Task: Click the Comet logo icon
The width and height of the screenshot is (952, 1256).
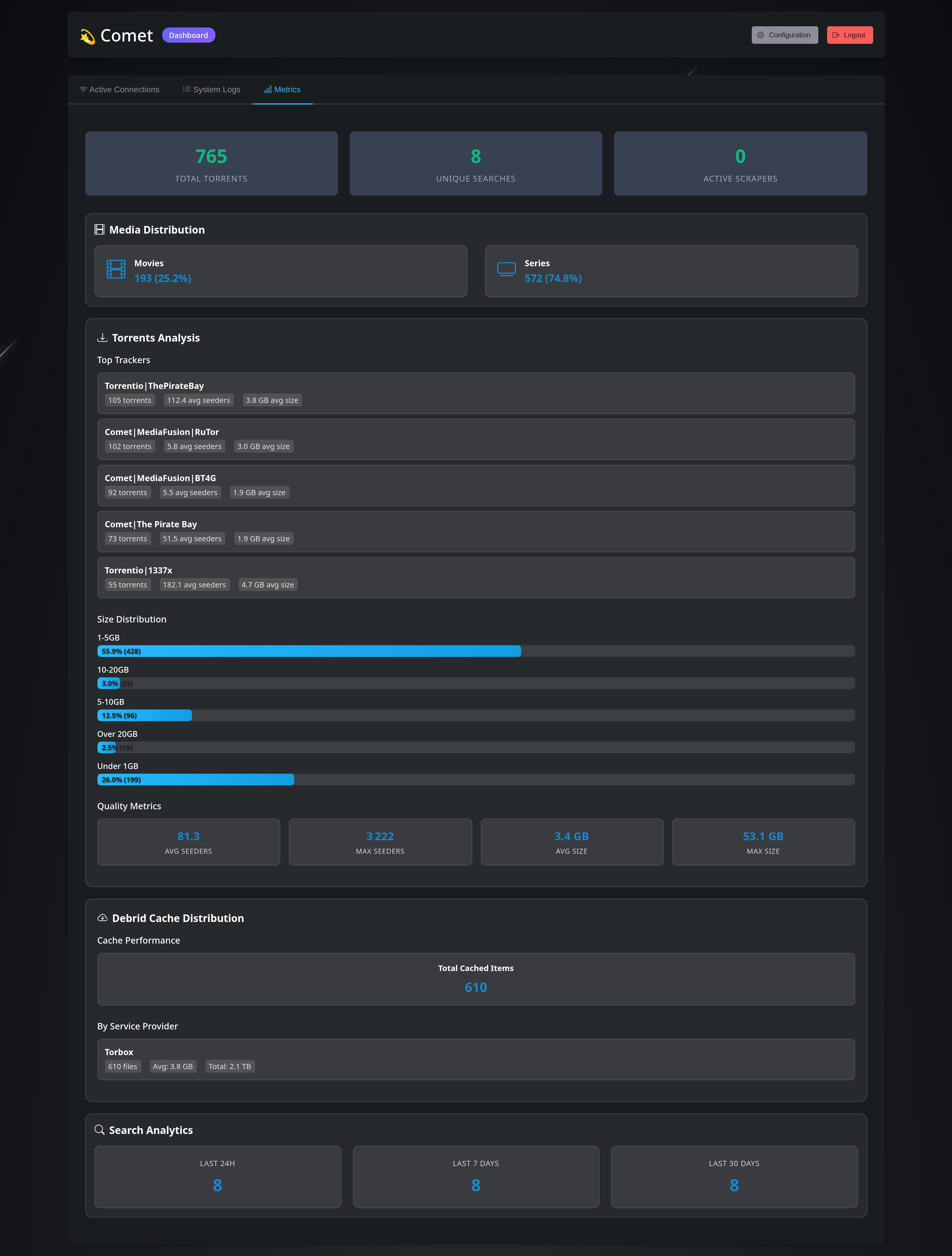Action: (88, 36)
